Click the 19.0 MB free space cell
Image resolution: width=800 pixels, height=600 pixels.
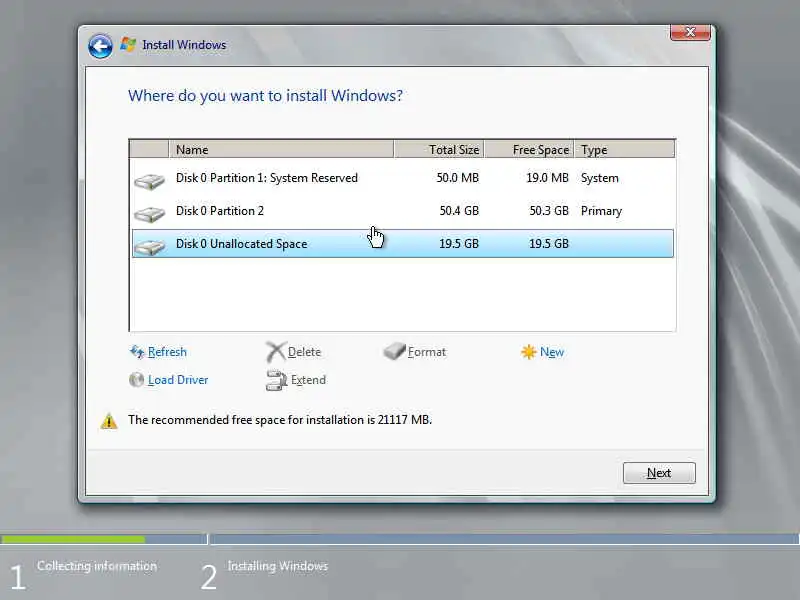coord(547,178)
